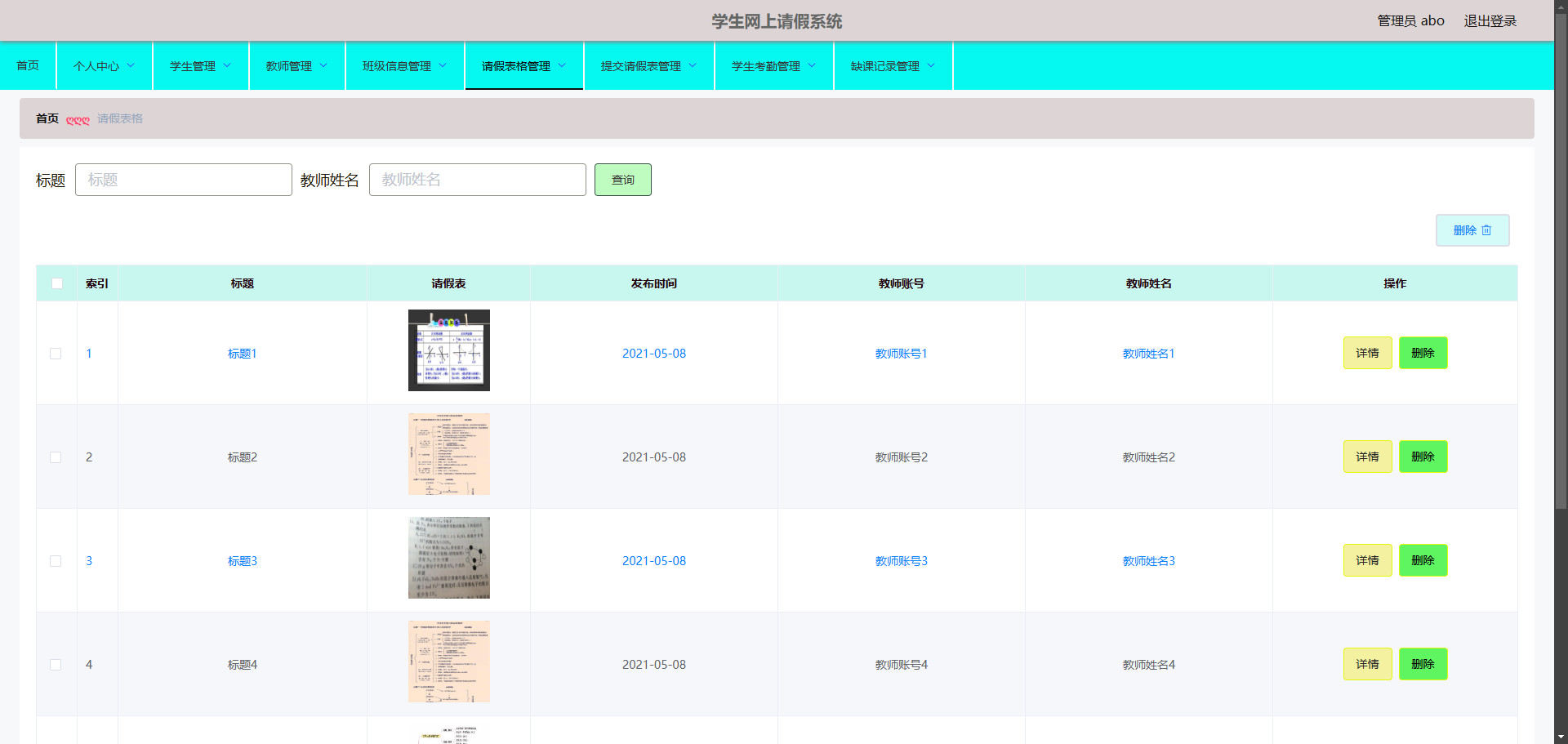Open the 个人中心 menu

[105, 66]
